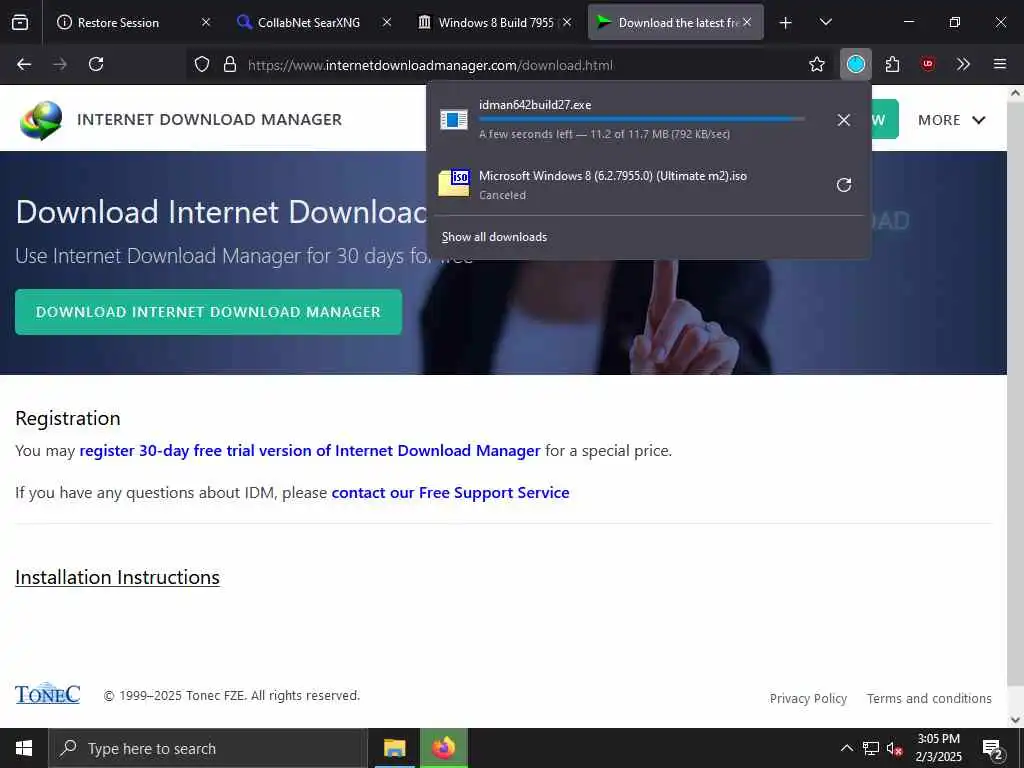Click the Windows taskbar search box
Viewport: 1024px width, 768px height.
(x=208, y=748)
